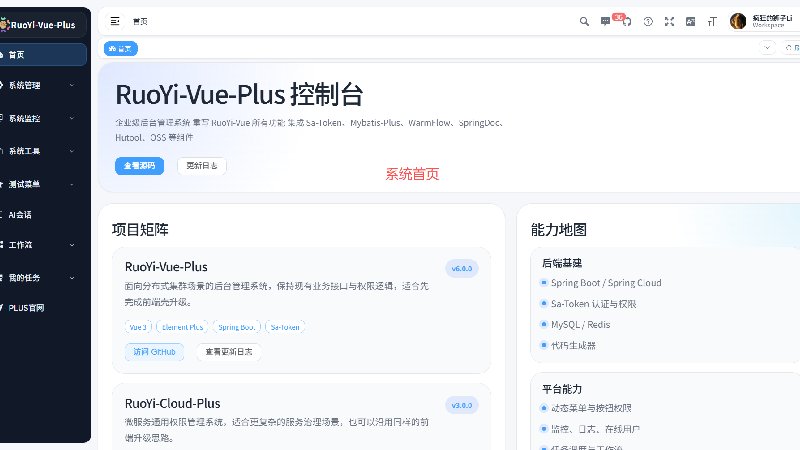
Task: Click the 首页 breadcrumb in the top bar
Action: [x=140, y=21]
